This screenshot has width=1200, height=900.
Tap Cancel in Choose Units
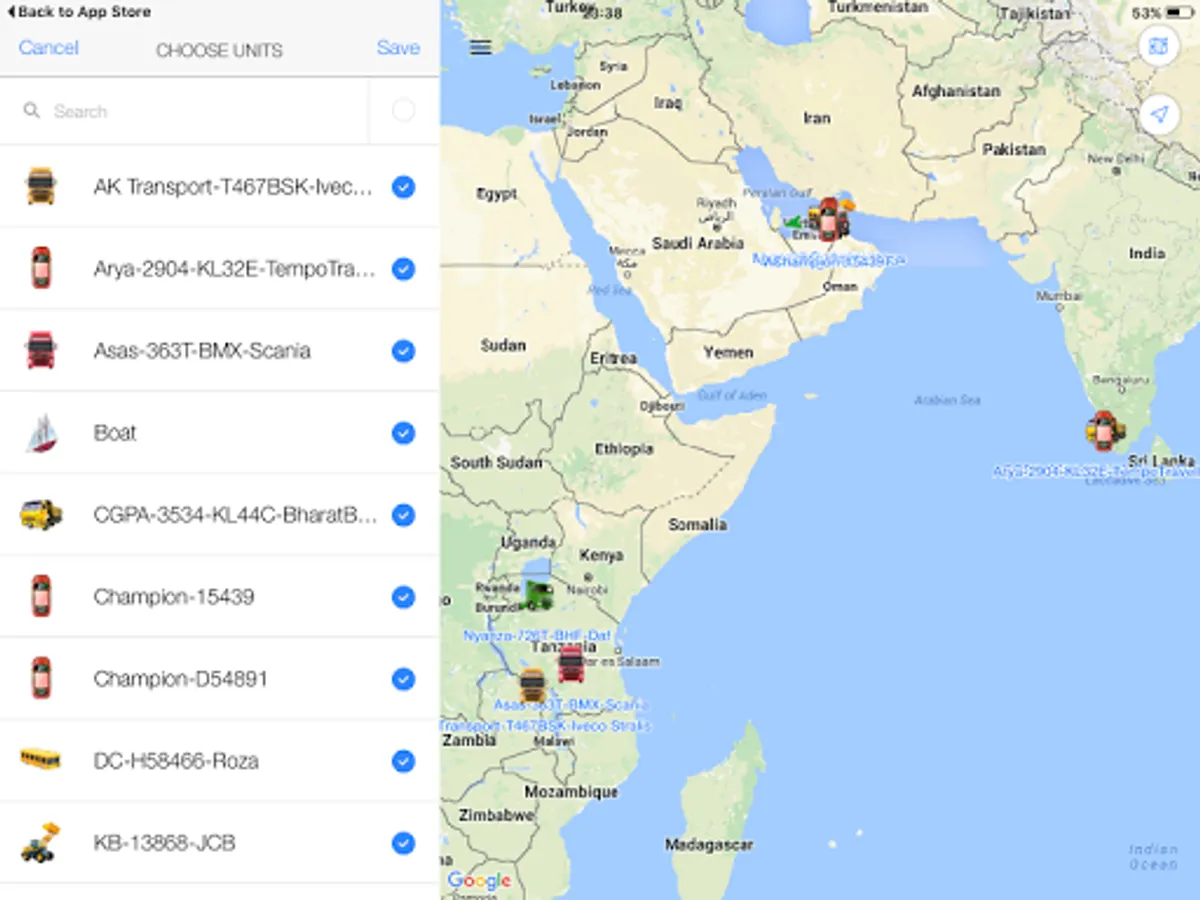48,47
